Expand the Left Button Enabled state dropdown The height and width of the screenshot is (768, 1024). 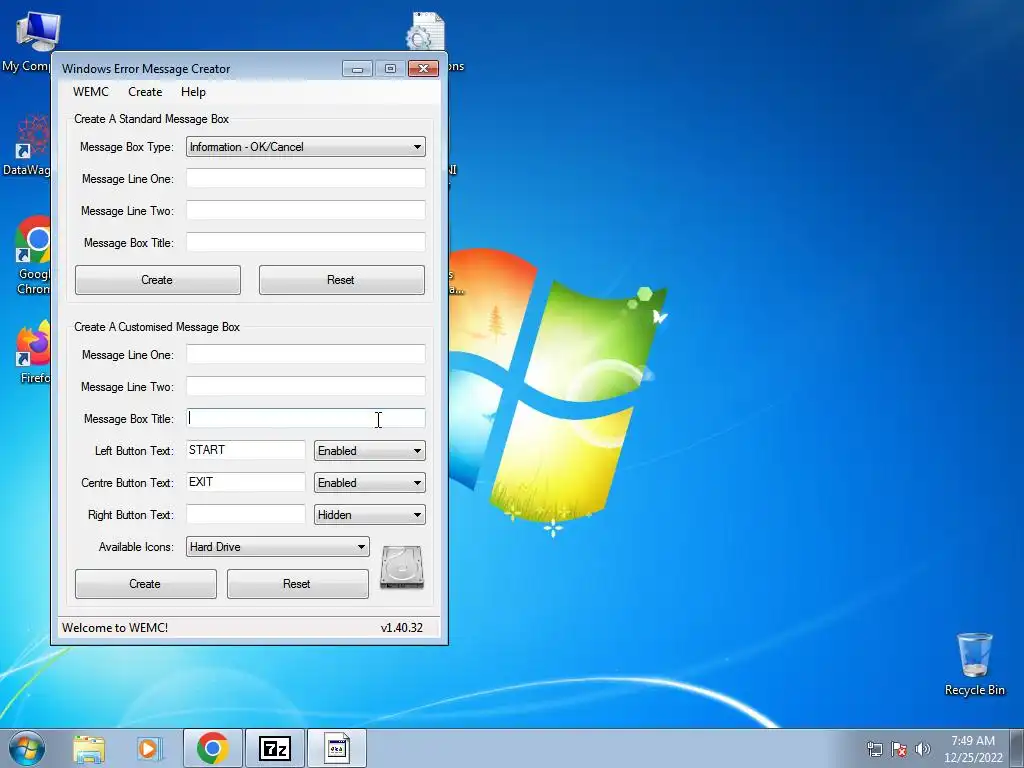tap(370, 451)
